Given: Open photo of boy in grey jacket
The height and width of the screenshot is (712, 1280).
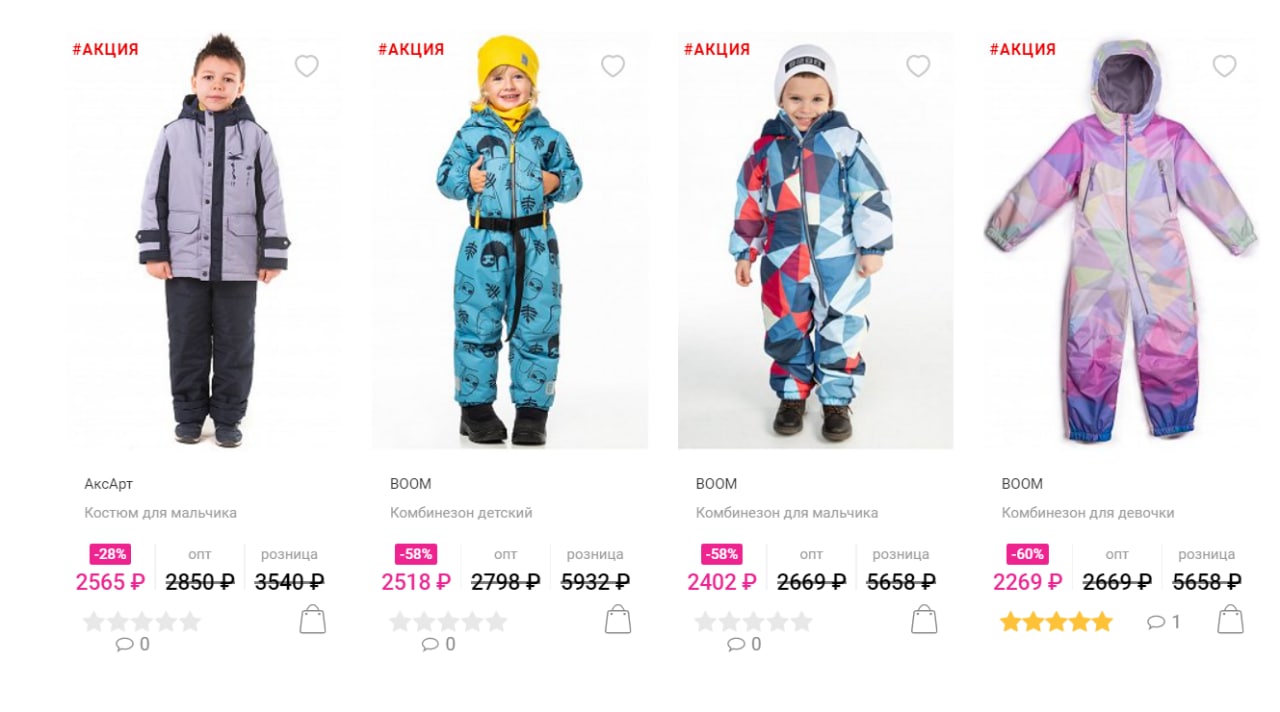Looking at the screenshot, I should [206, 241].
